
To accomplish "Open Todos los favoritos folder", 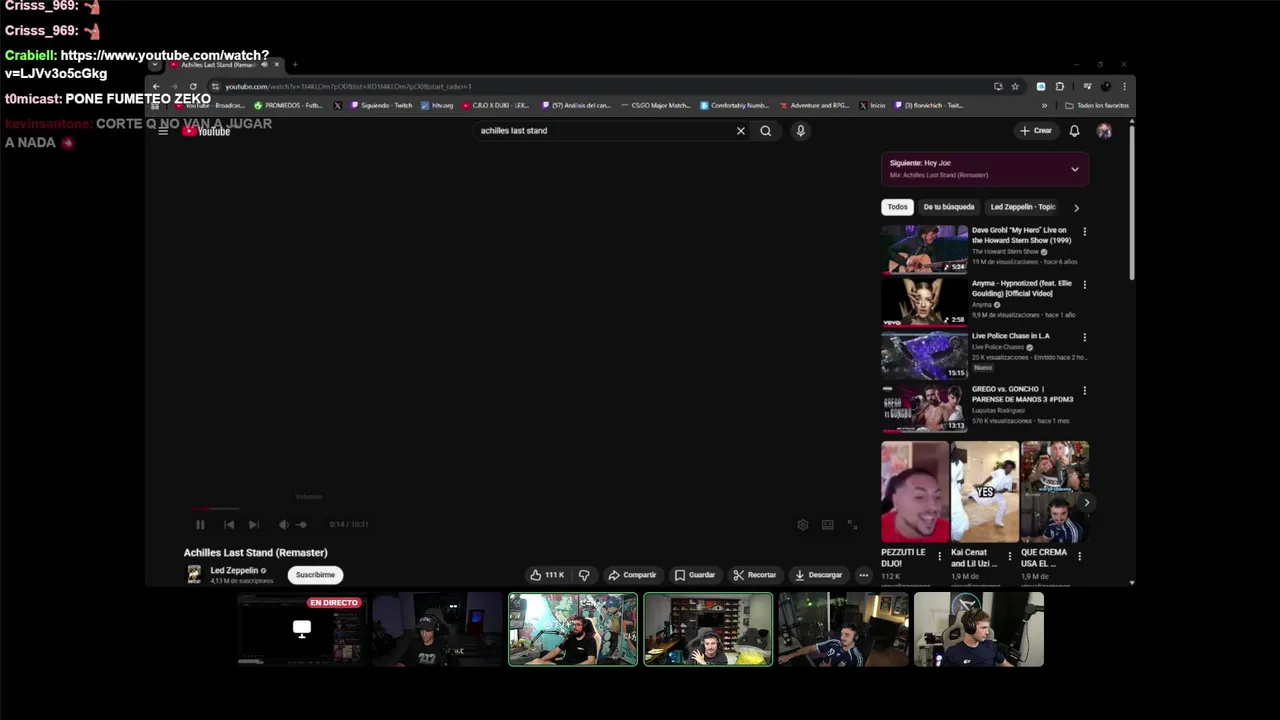I will (x=1097, y=105).
